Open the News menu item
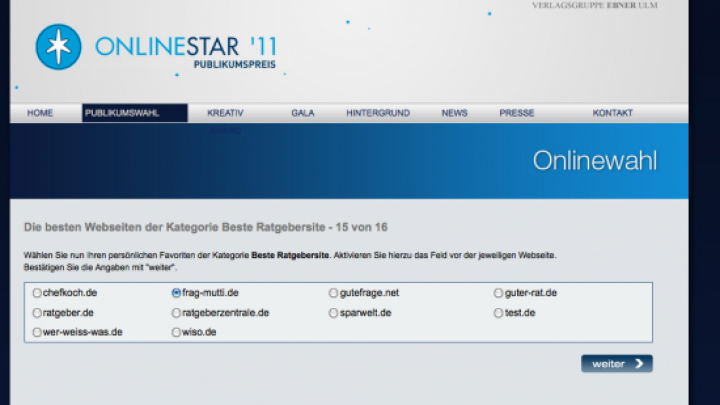 pos(455,113)
